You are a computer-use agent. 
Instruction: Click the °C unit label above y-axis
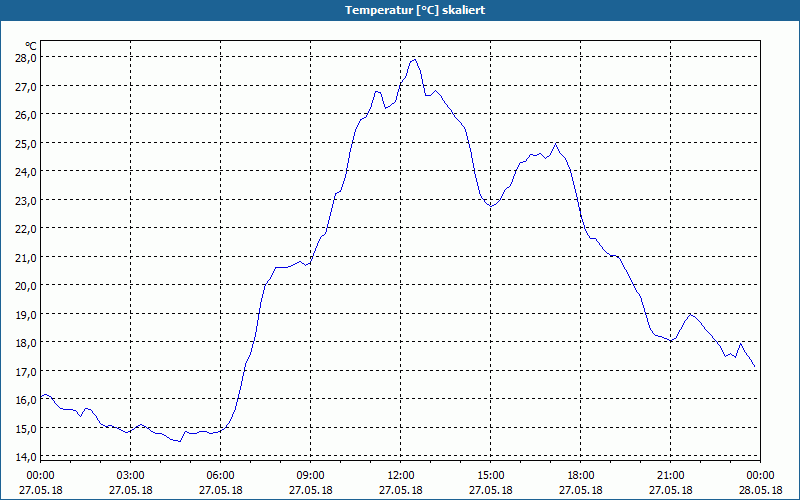click(31, 46)
